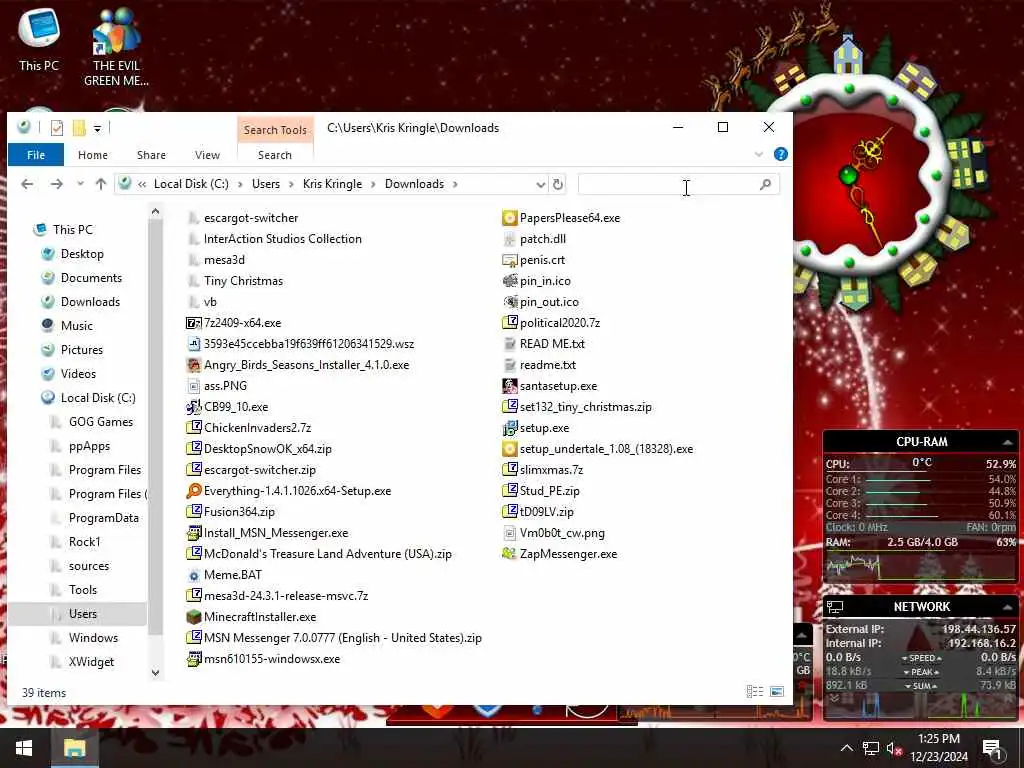Open the File menu
The height and width of the screenshot is (768, 1024).
36,155
